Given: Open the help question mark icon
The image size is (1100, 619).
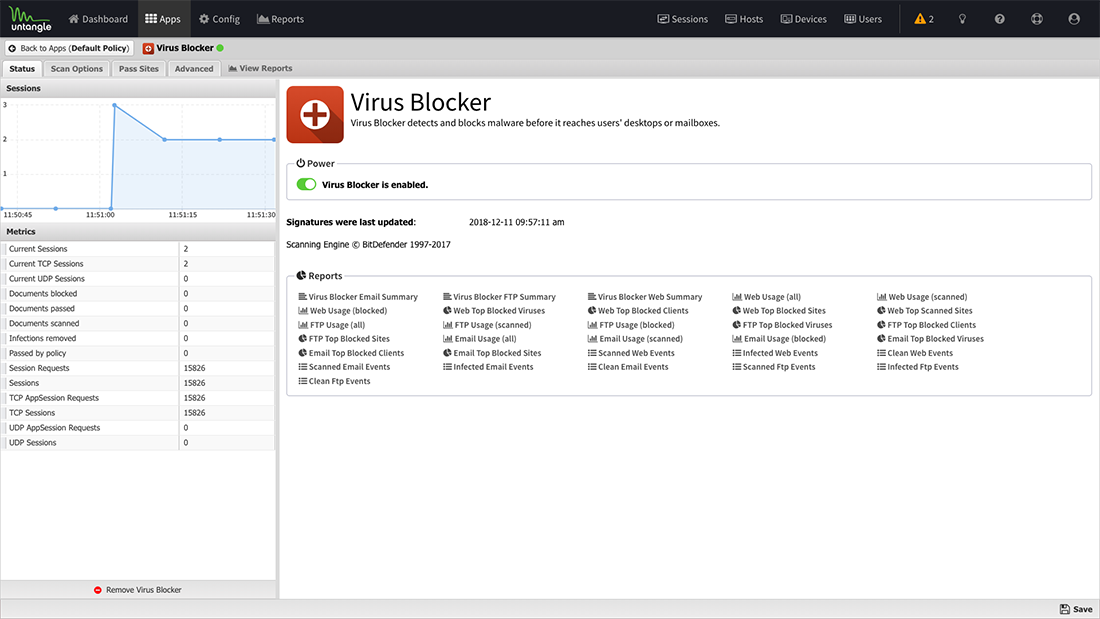Looking at the screenshot, I should click(x=1000, y=19).
